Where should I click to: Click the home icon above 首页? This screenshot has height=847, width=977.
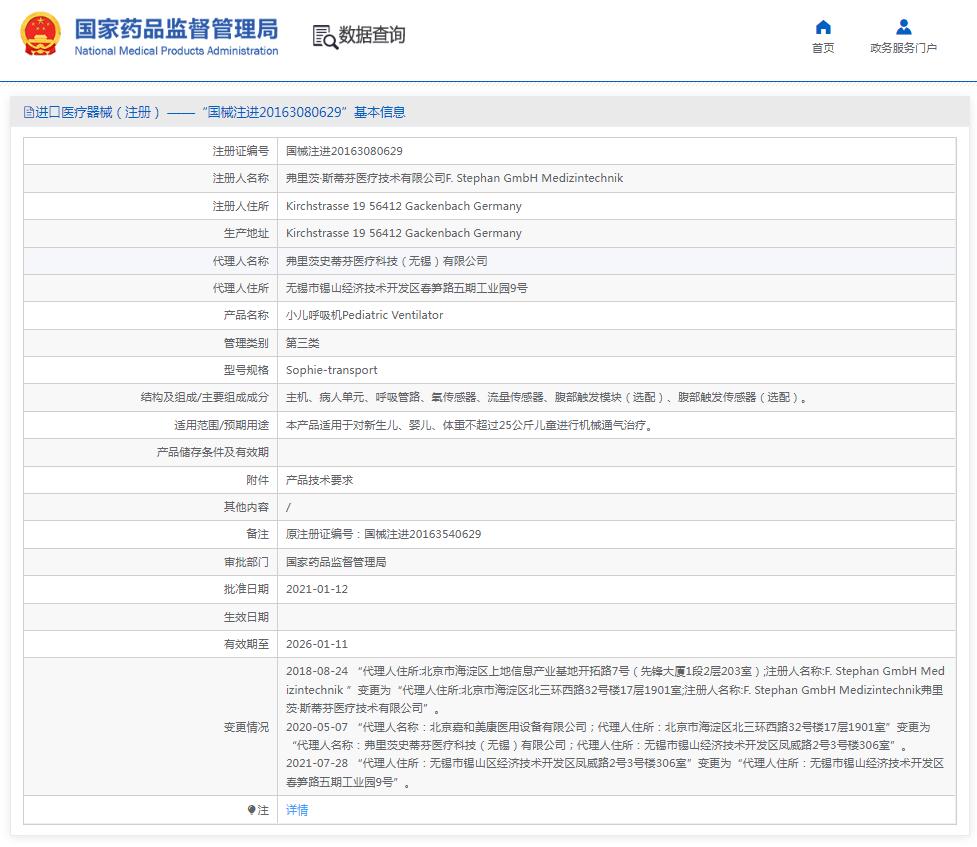coord(822,25)
